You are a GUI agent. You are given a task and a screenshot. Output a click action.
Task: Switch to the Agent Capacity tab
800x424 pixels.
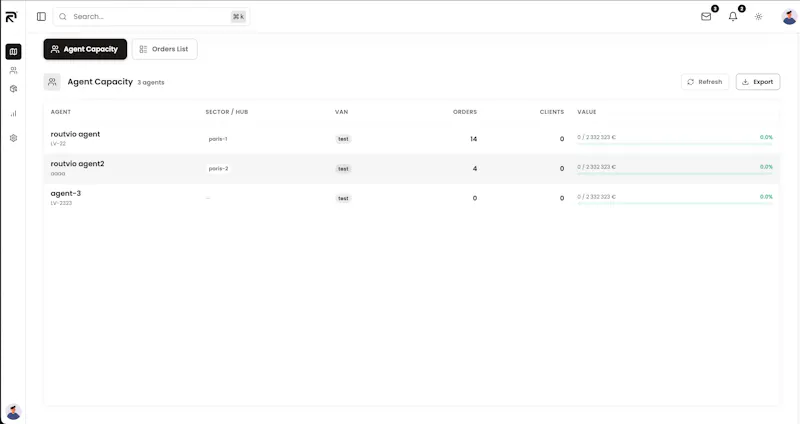(x=85, y=49)
